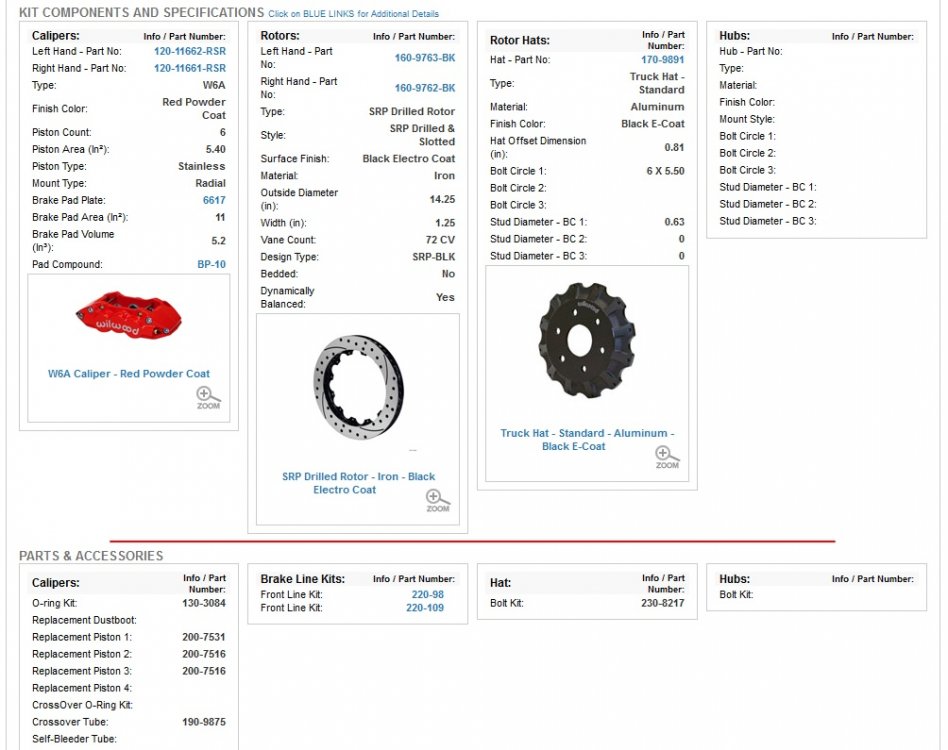This screenshot has height=750, width=948.
Task: Click the zoom icon under the rotor image
Action: [x=437, y=500]
